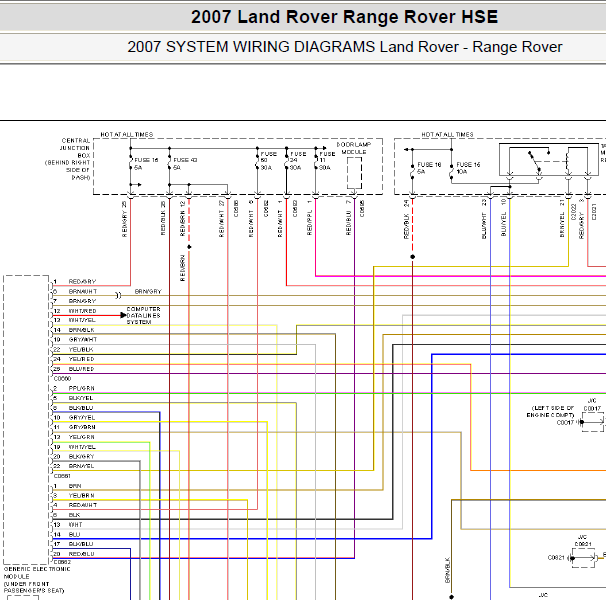Click pin 19 "WHT/YEL" label of C0661
Screen dimensions: 606x600
82,447
